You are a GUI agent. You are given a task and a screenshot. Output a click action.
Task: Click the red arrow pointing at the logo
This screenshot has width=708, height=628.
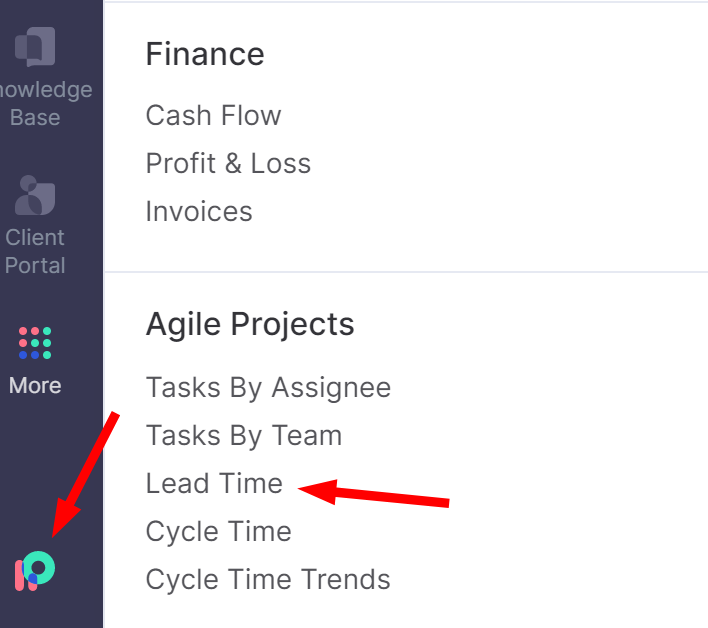pos(84,474)
